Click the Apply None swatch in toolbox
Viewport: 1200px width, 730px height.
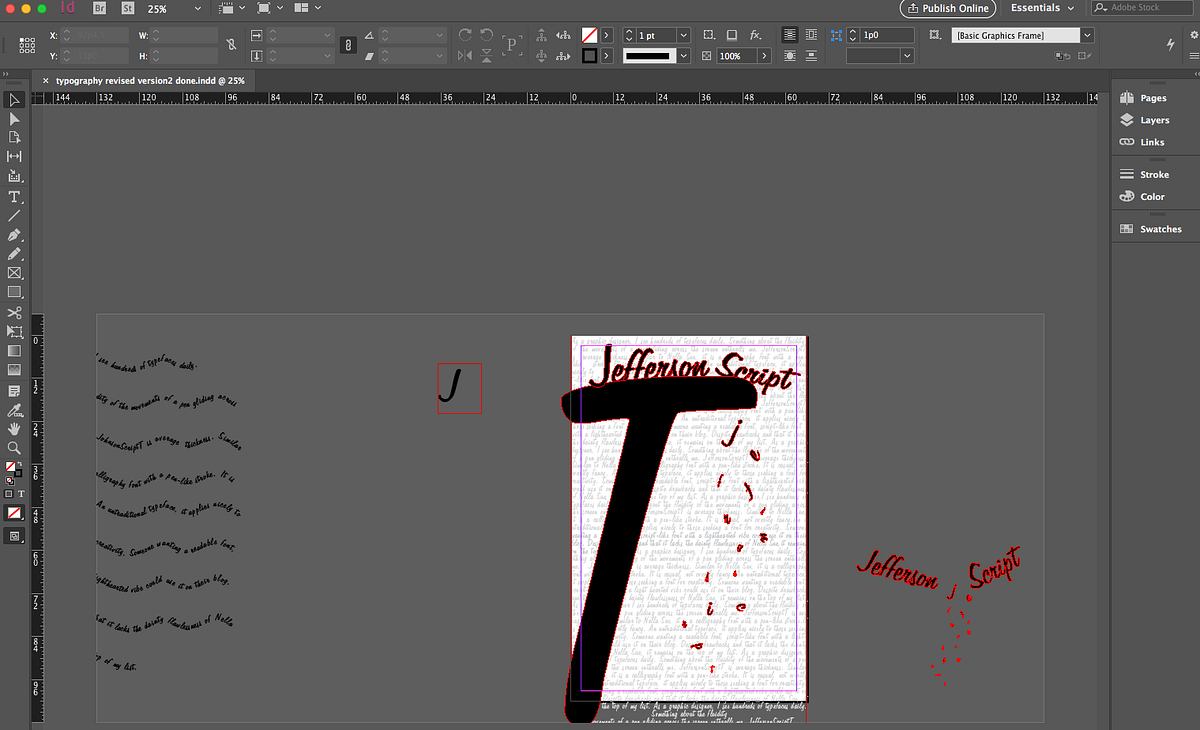[14, 512]
